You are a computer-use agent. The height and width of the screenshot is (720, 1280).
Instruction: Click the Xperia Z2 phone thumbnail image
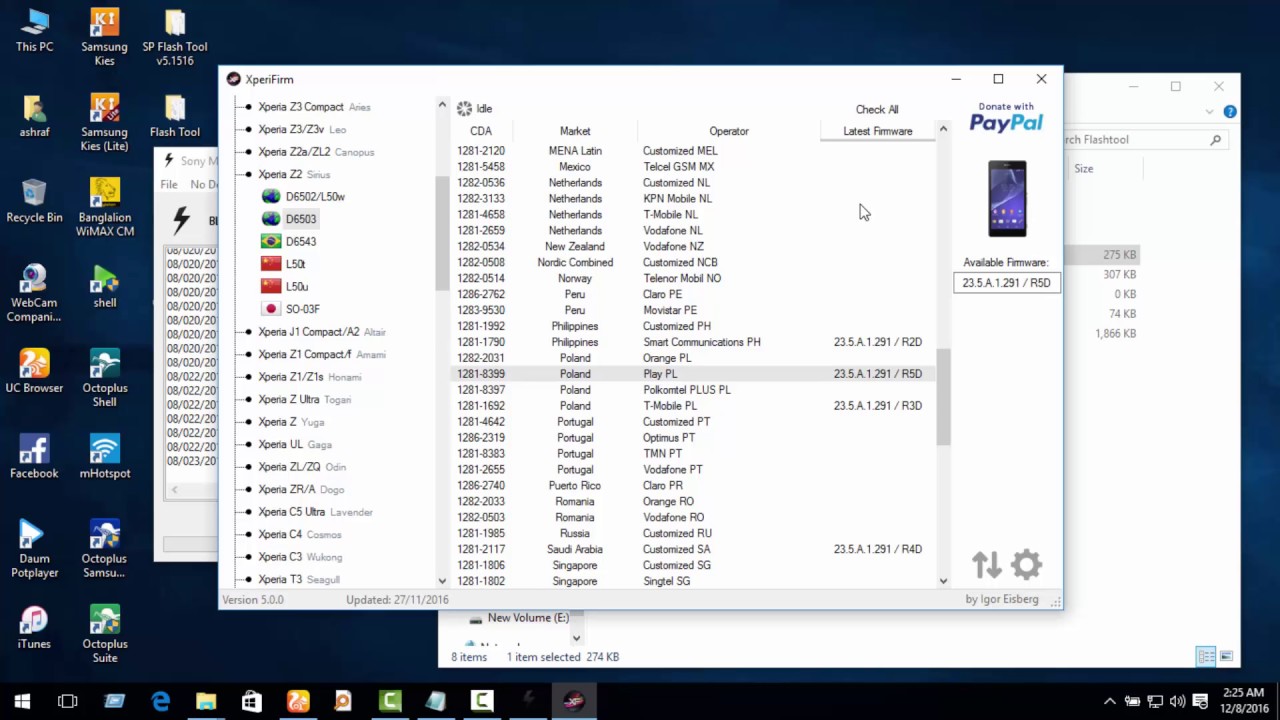[x=1006, y=198]
